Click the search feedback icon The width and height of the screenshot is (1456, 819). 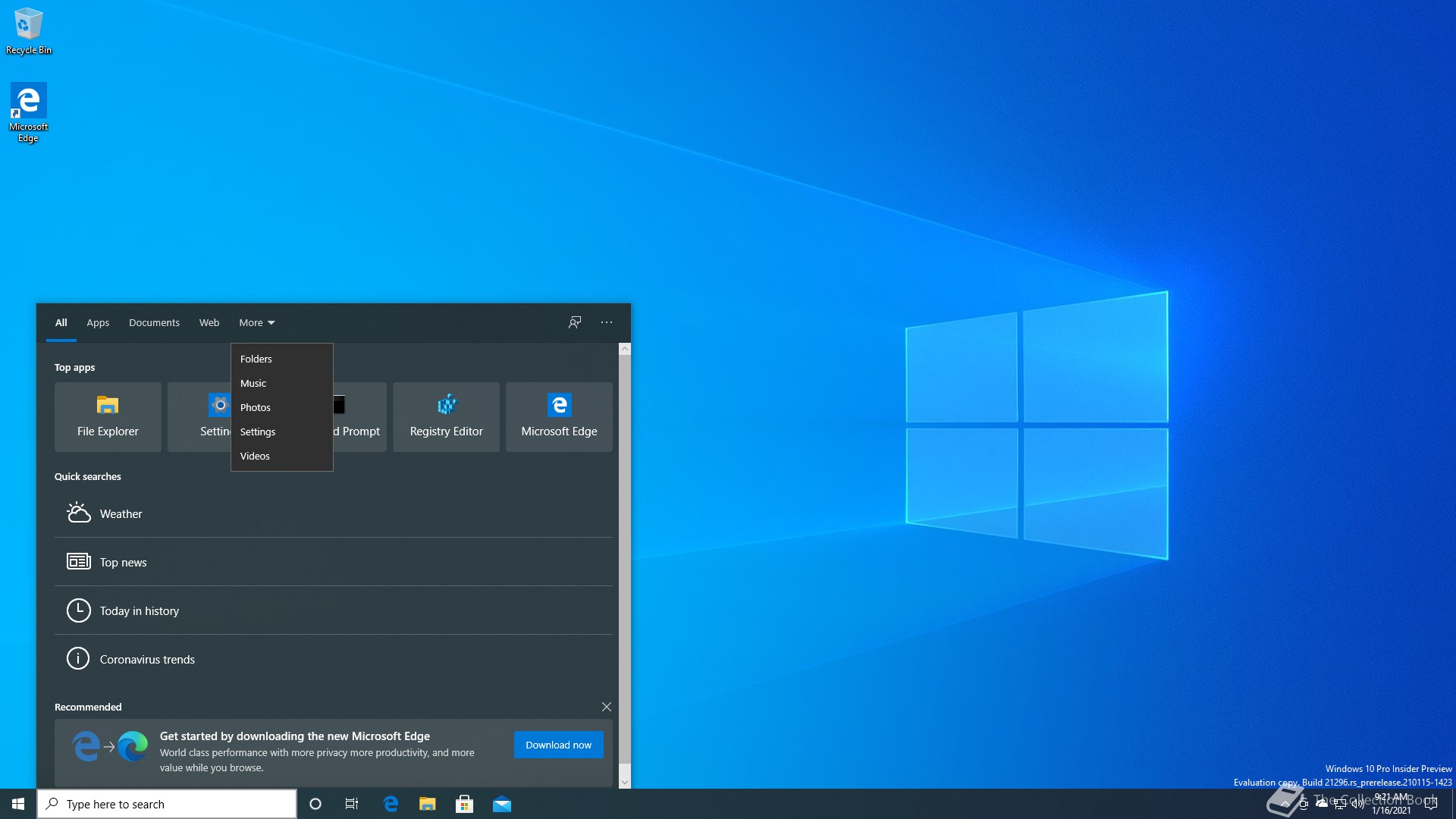click(x=575, y=322)
